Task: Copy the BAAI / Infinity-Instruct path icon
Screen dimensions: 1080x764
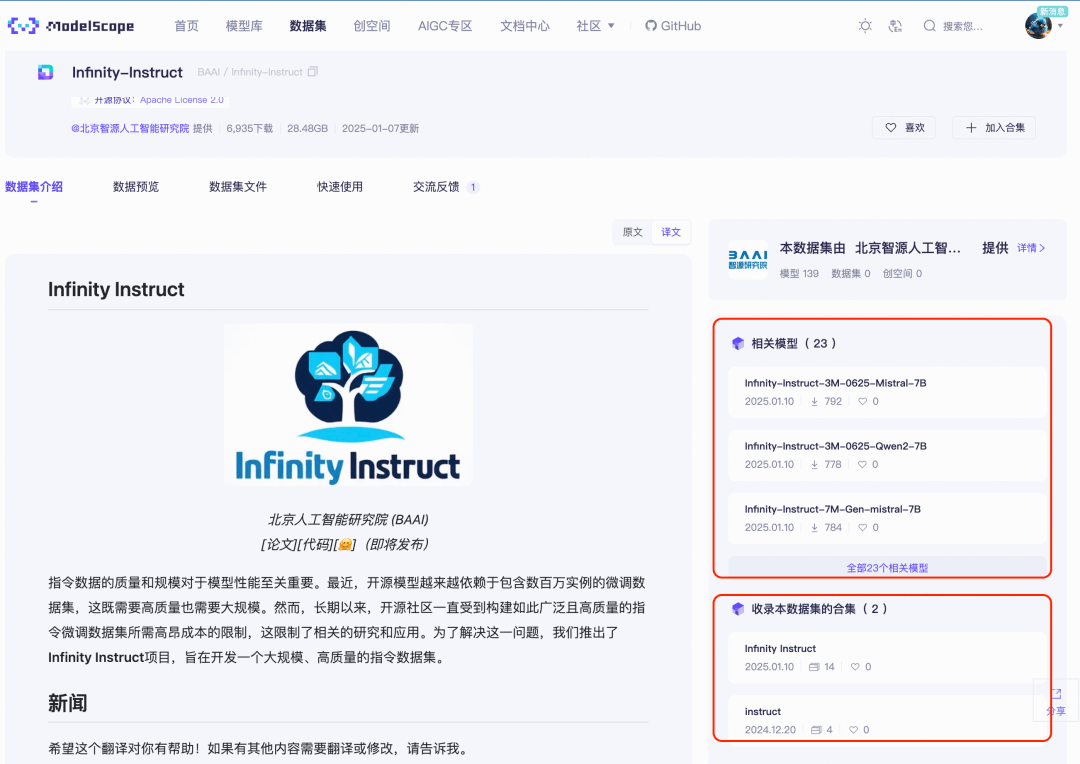Action: point(313,72)
